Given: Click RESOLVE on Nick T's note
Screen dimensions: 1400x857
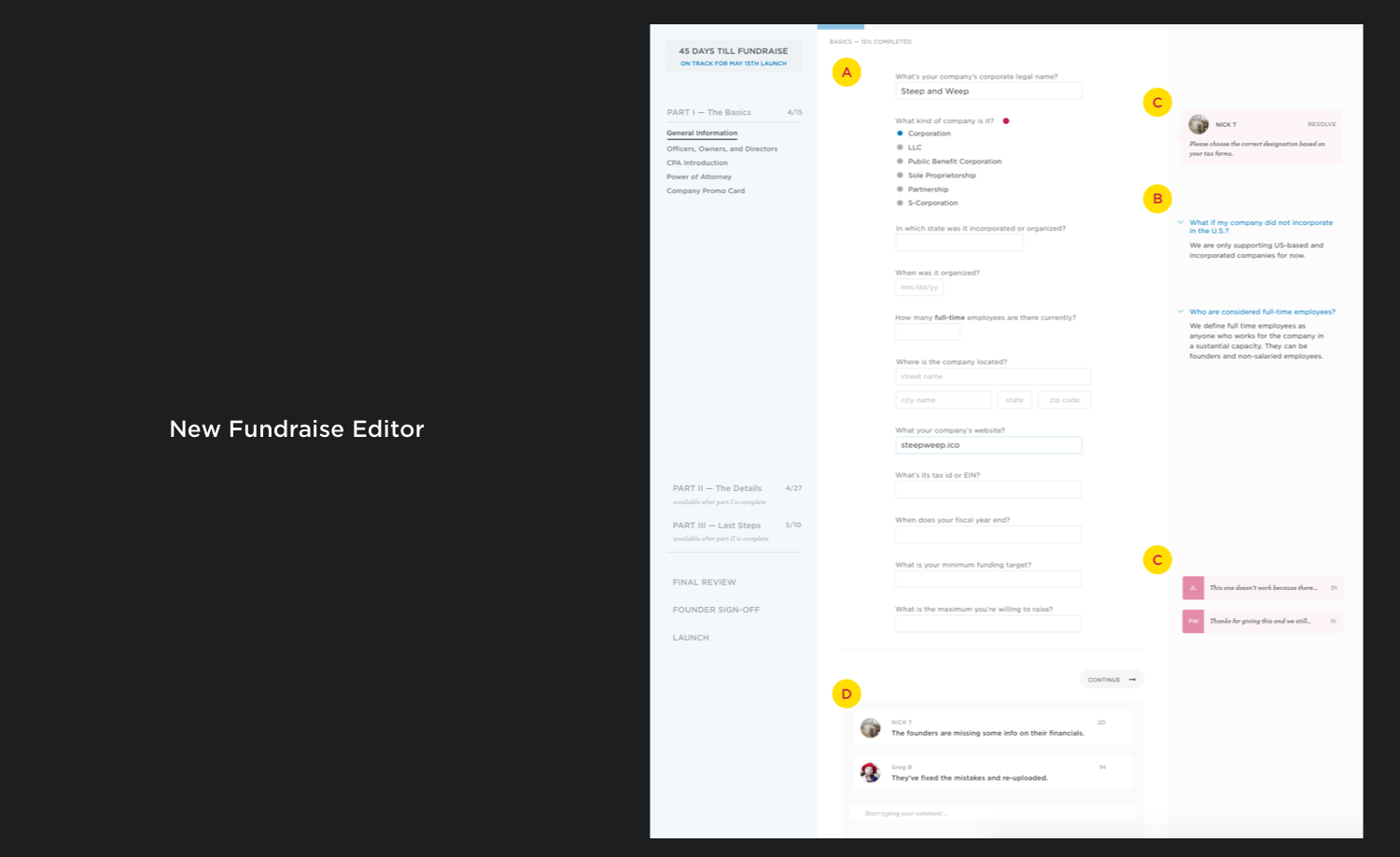Looking at the screenshot, I should pyautogui.click(x=1322, y=124).
